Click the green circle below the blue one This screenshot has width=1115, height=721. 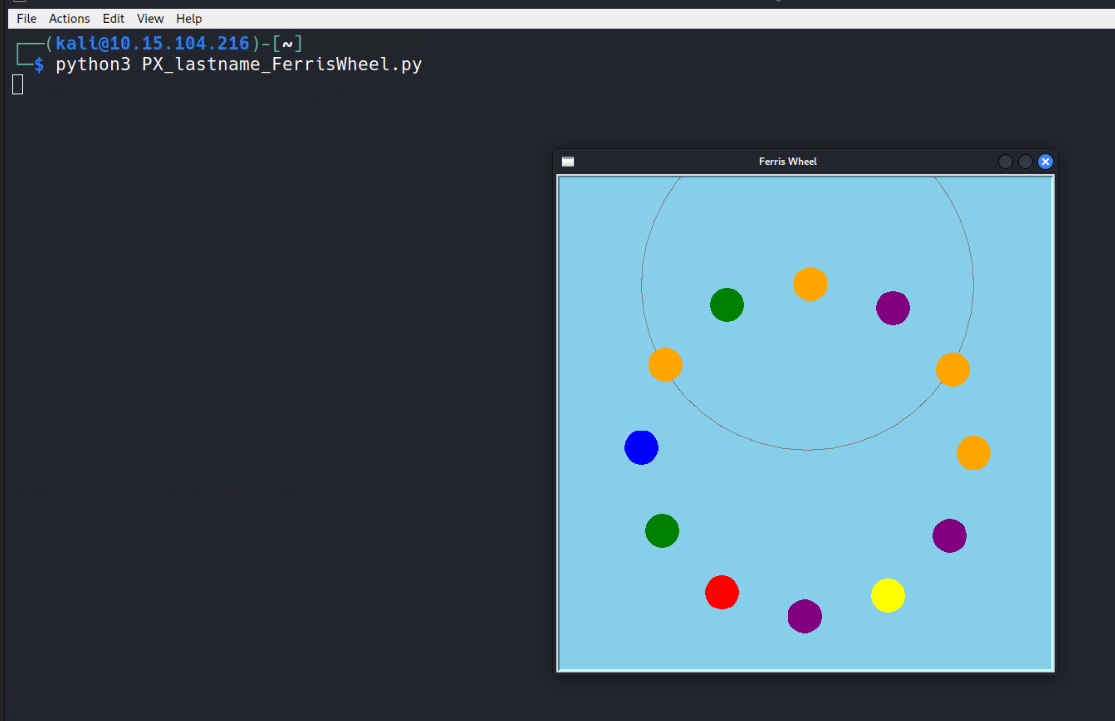pos(662,531)
